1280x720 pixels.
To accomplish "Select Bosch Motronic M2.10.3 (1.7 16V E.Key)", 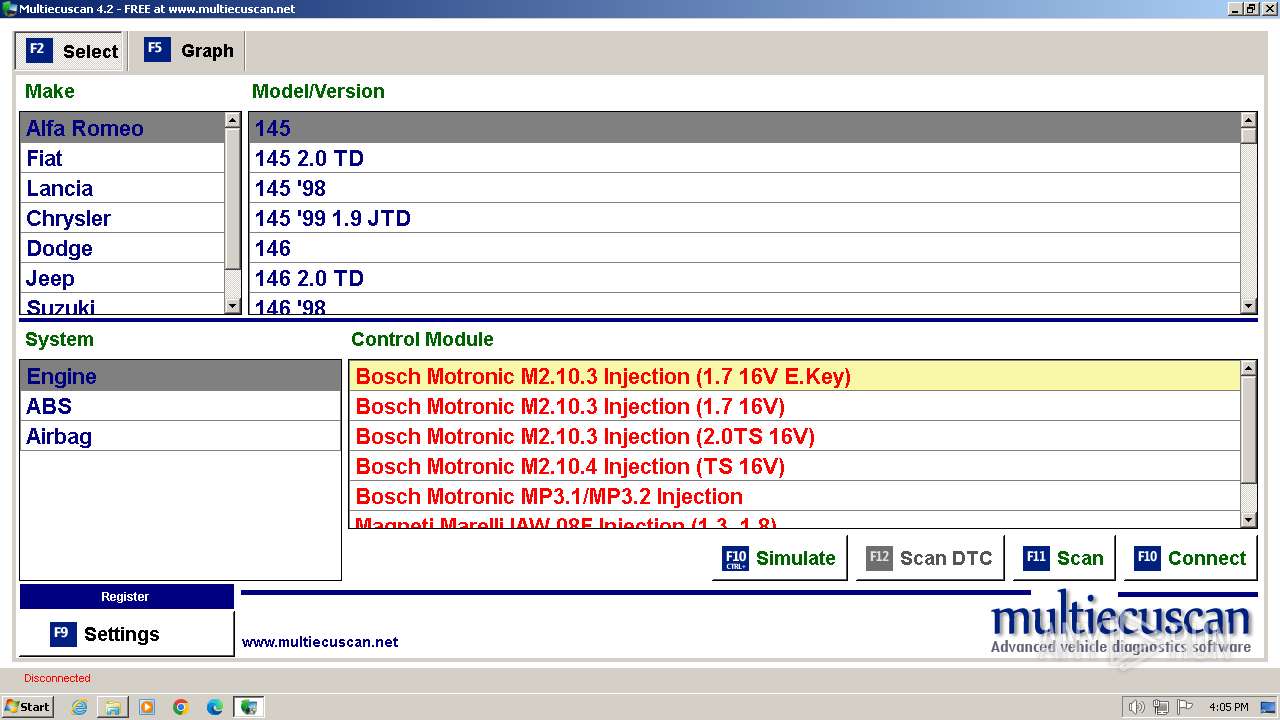I will pyautogui.click(x=795, y=376).
